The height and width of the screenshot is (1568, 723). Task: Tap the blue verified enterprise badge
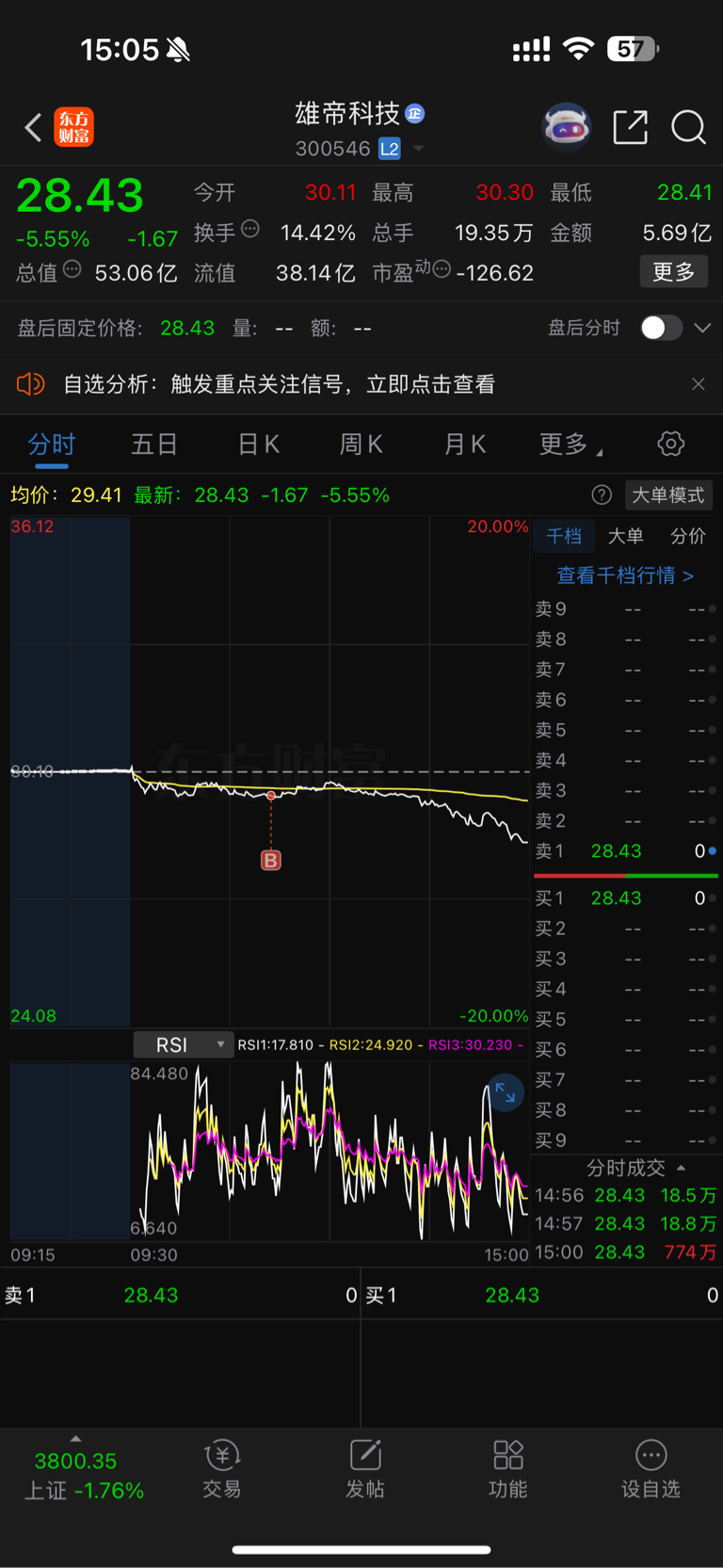[414, 114]
